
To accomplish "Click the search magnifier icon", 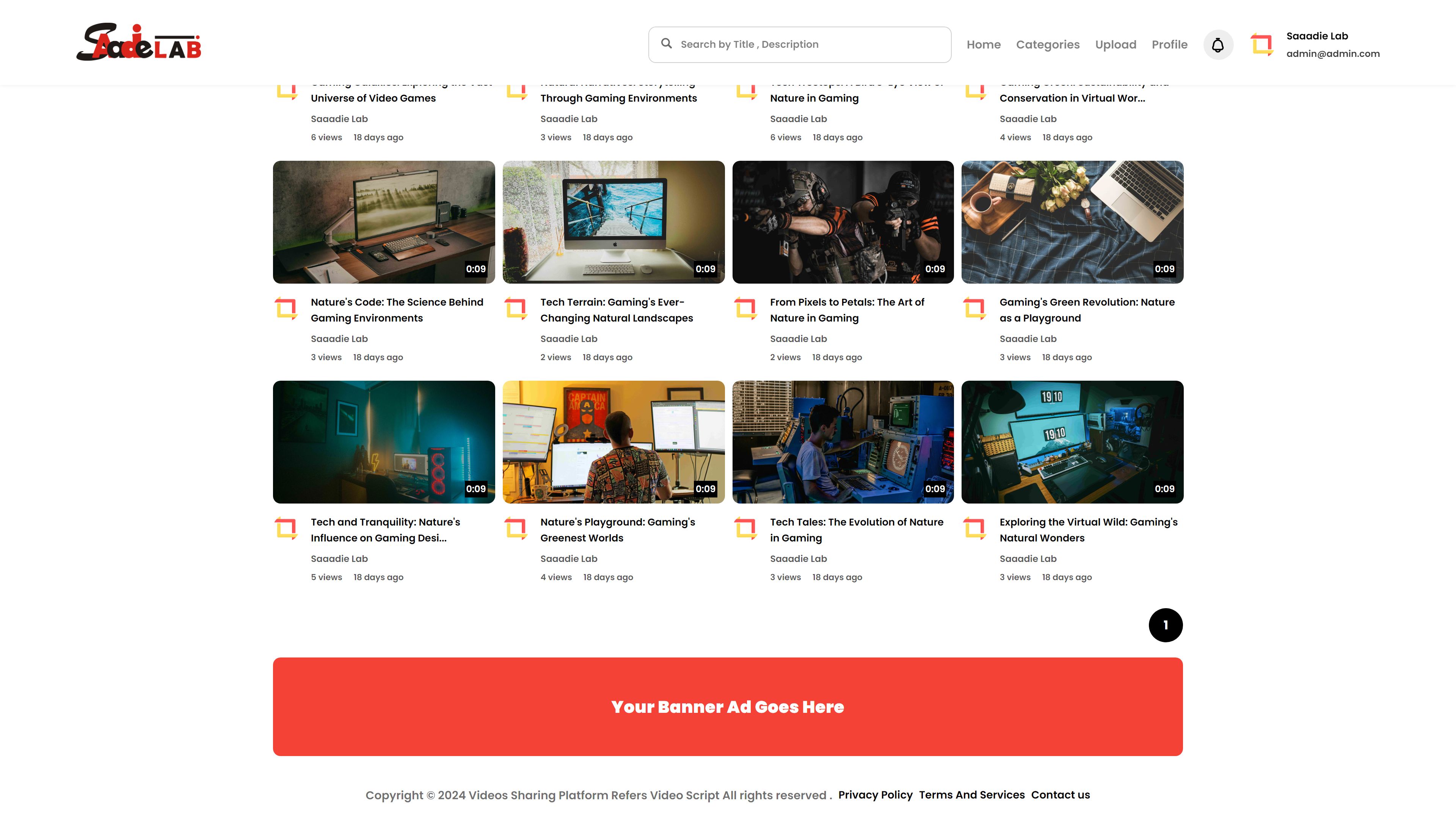I will point(667,44).
